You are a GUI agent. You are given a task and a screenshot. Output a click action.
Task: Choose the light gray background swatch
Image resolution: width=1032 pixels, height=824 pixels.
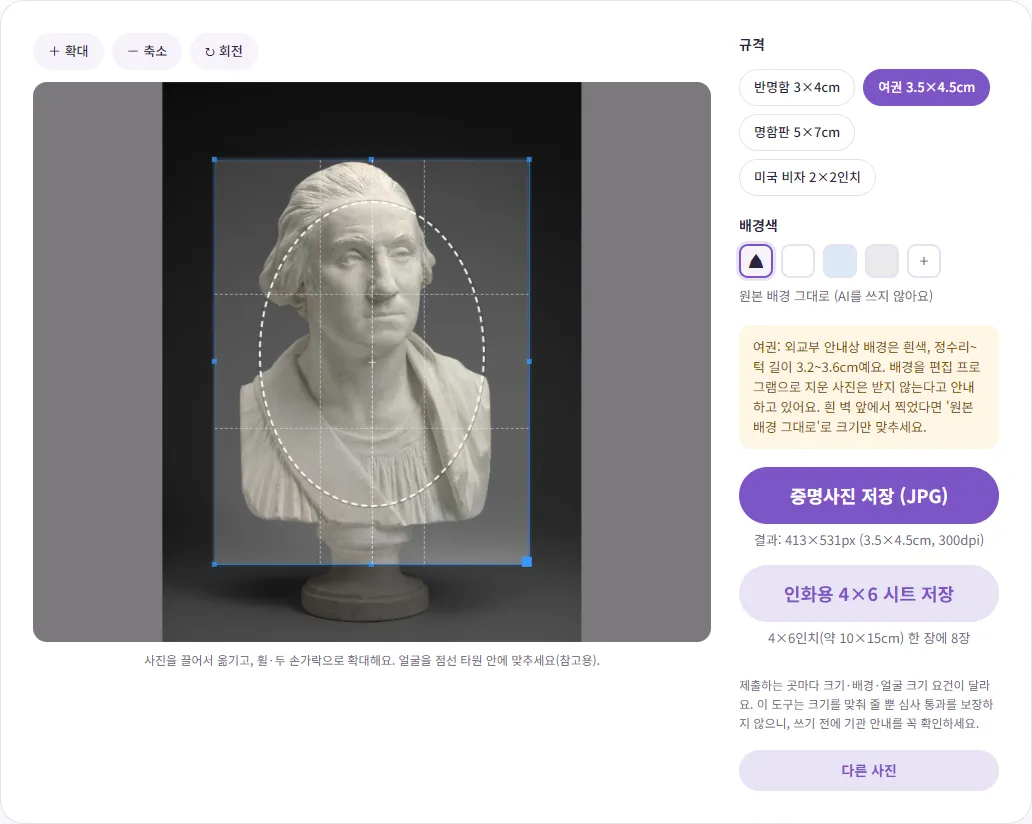[882, 261]
